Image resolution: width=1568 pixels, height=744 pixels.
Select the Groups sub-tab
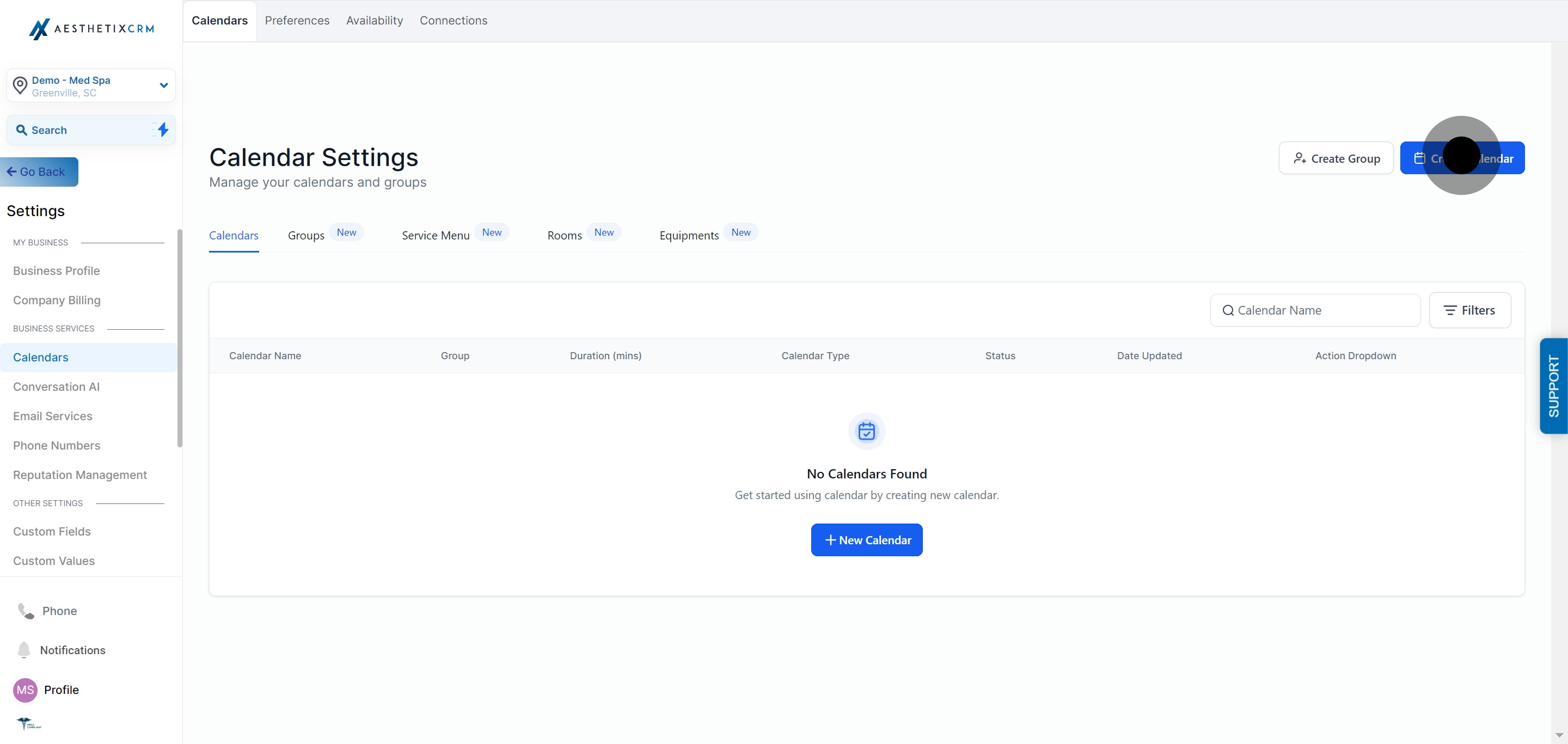click(x=306, y=236)
